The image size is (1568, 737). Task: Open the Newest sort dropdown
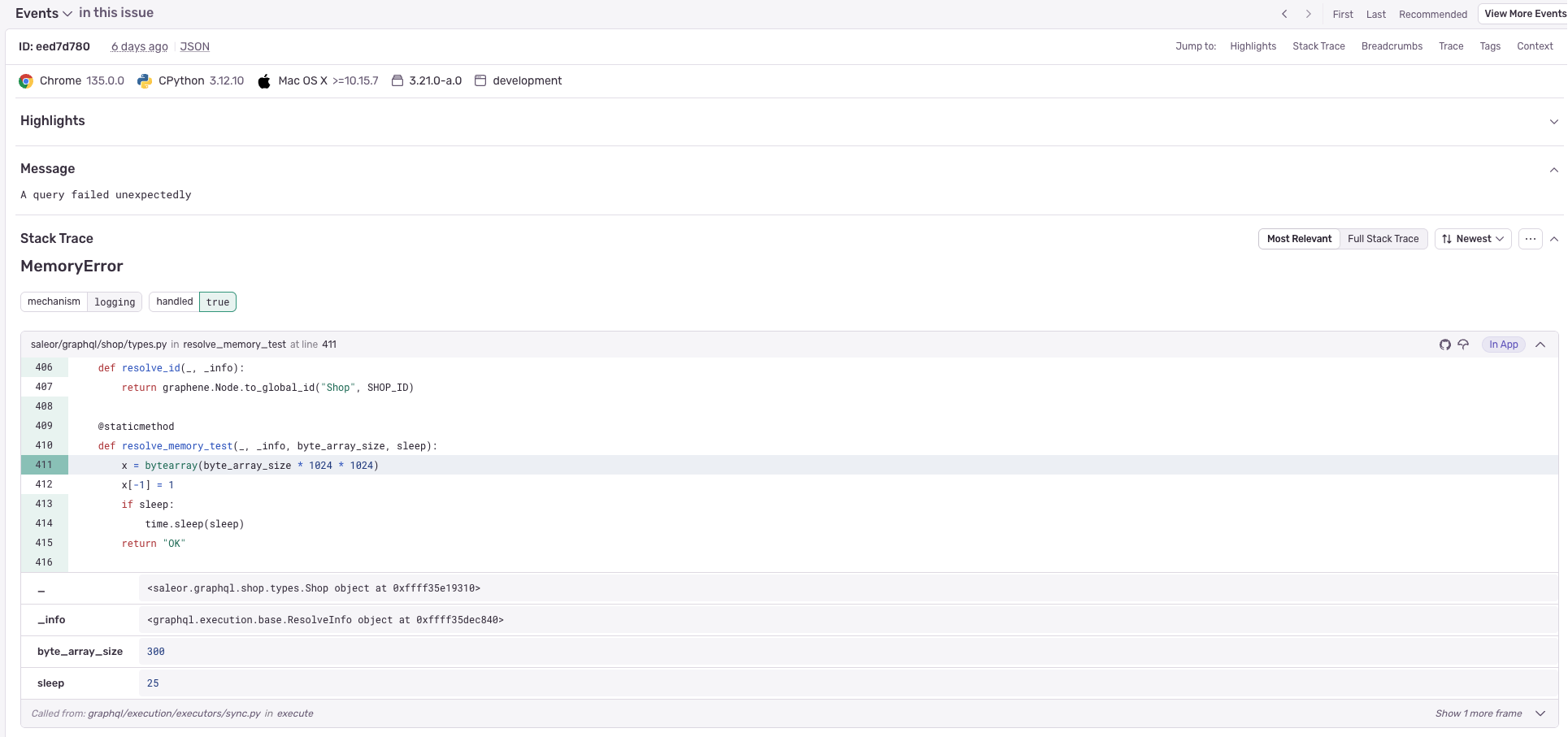click(x=1473, y=239)
